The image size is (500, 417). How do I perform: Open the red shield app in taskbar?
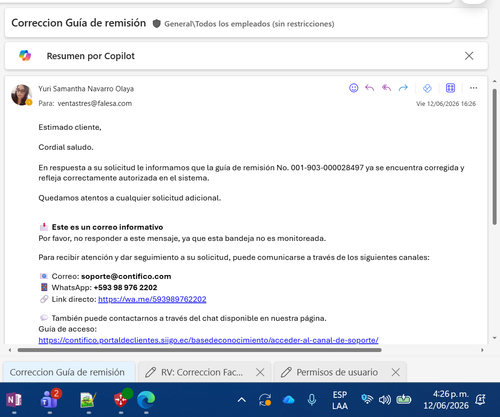pos(122,399)
